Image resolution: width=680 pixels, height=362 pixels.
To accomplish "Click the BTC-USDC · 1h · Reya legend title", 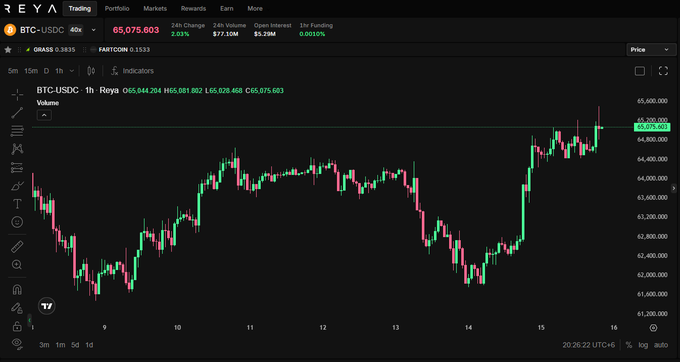I will point(77,91).
